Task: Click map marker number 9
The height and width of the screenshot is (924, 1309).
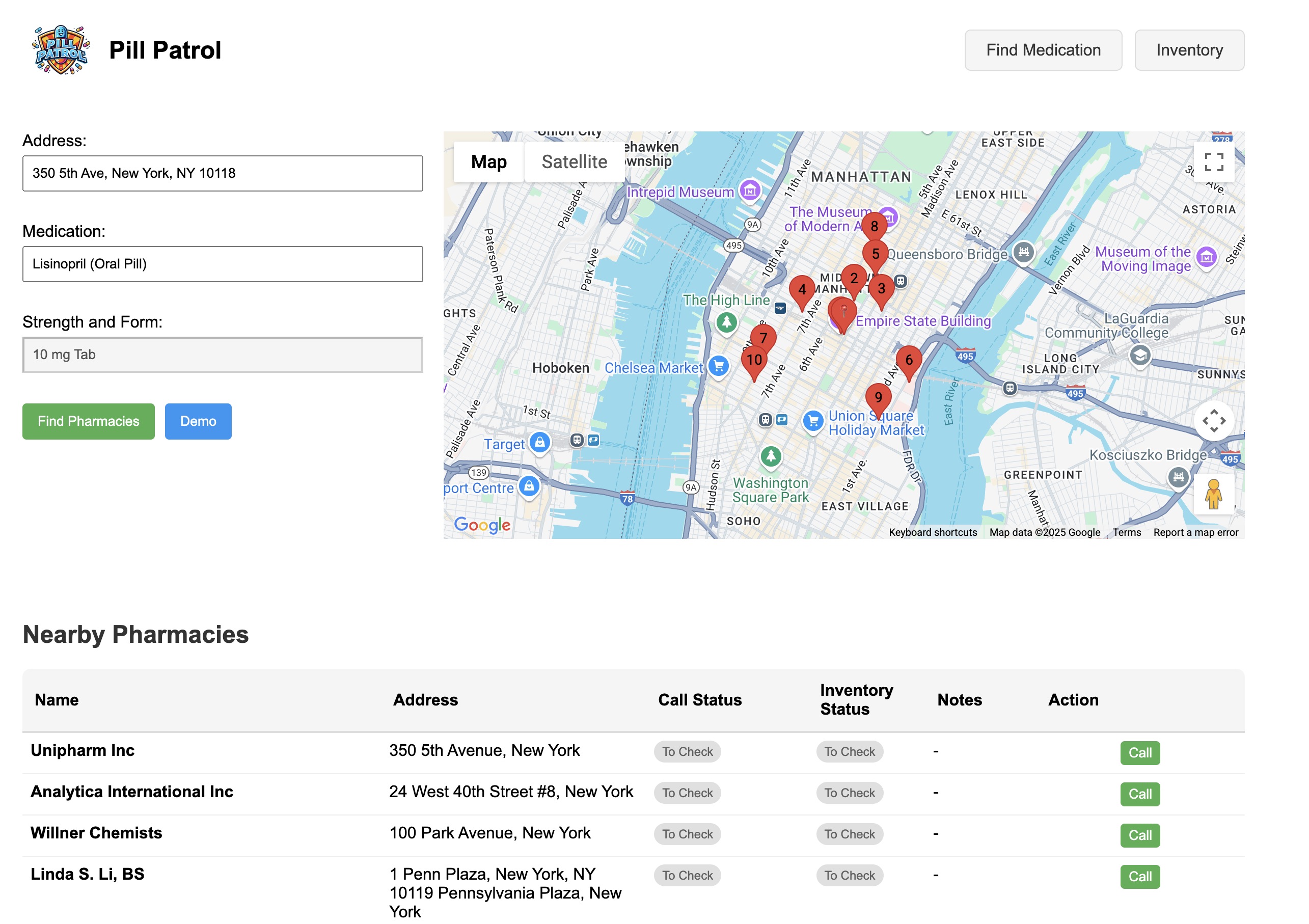Action: click(878, 397)
